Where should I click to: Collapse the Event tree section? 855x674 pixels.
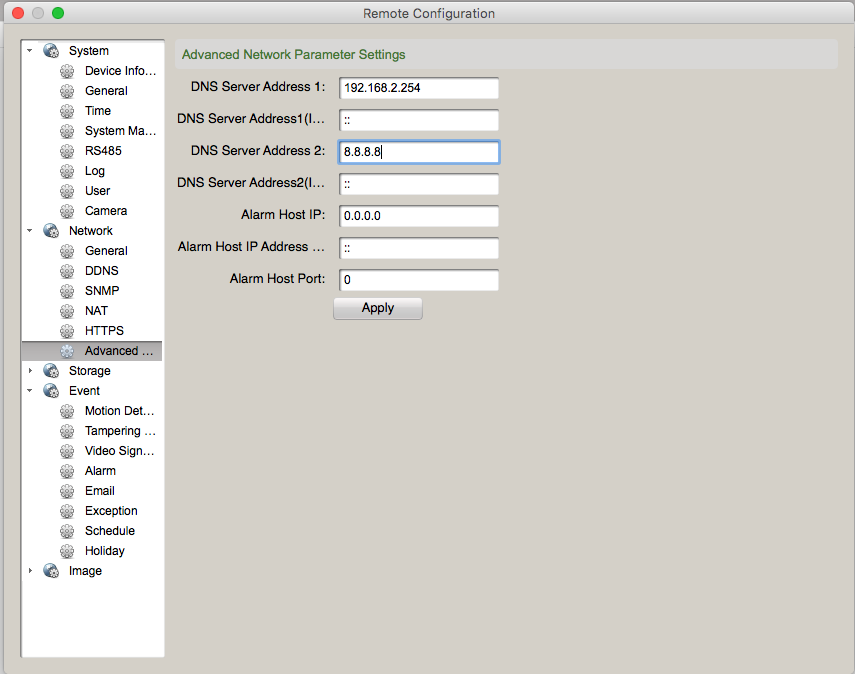click(30, 391)
